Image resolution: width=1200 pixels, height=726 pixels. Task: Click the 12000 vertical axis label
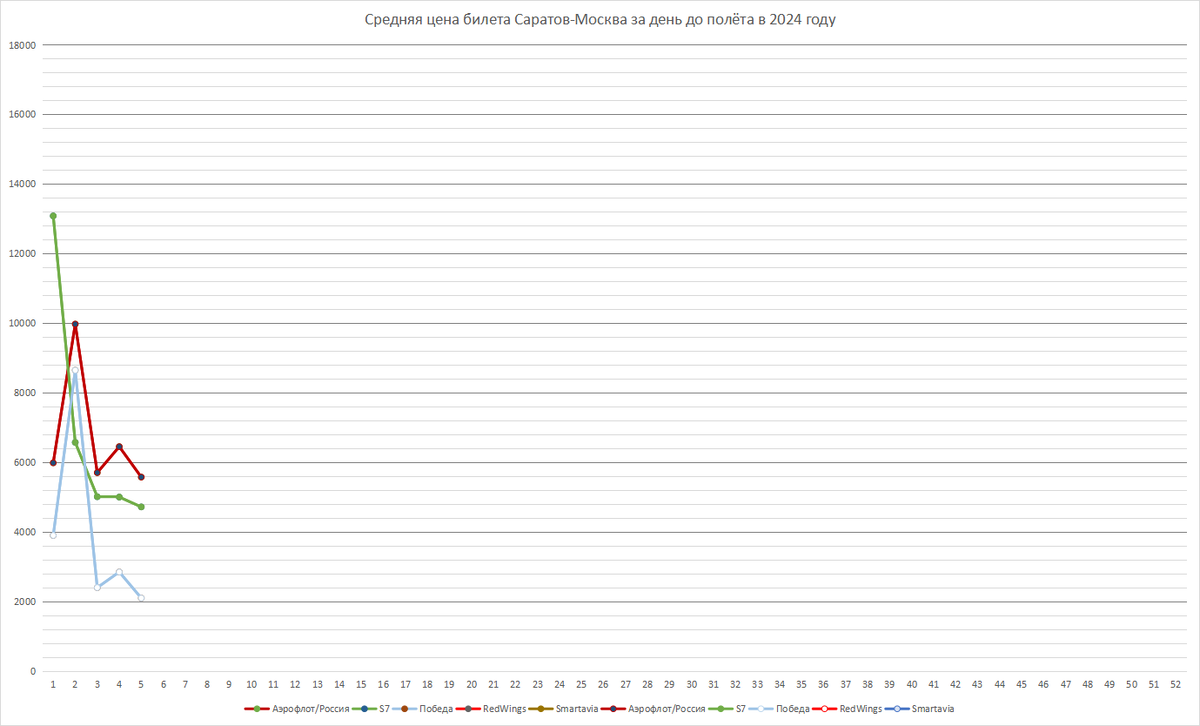[22, 253]
